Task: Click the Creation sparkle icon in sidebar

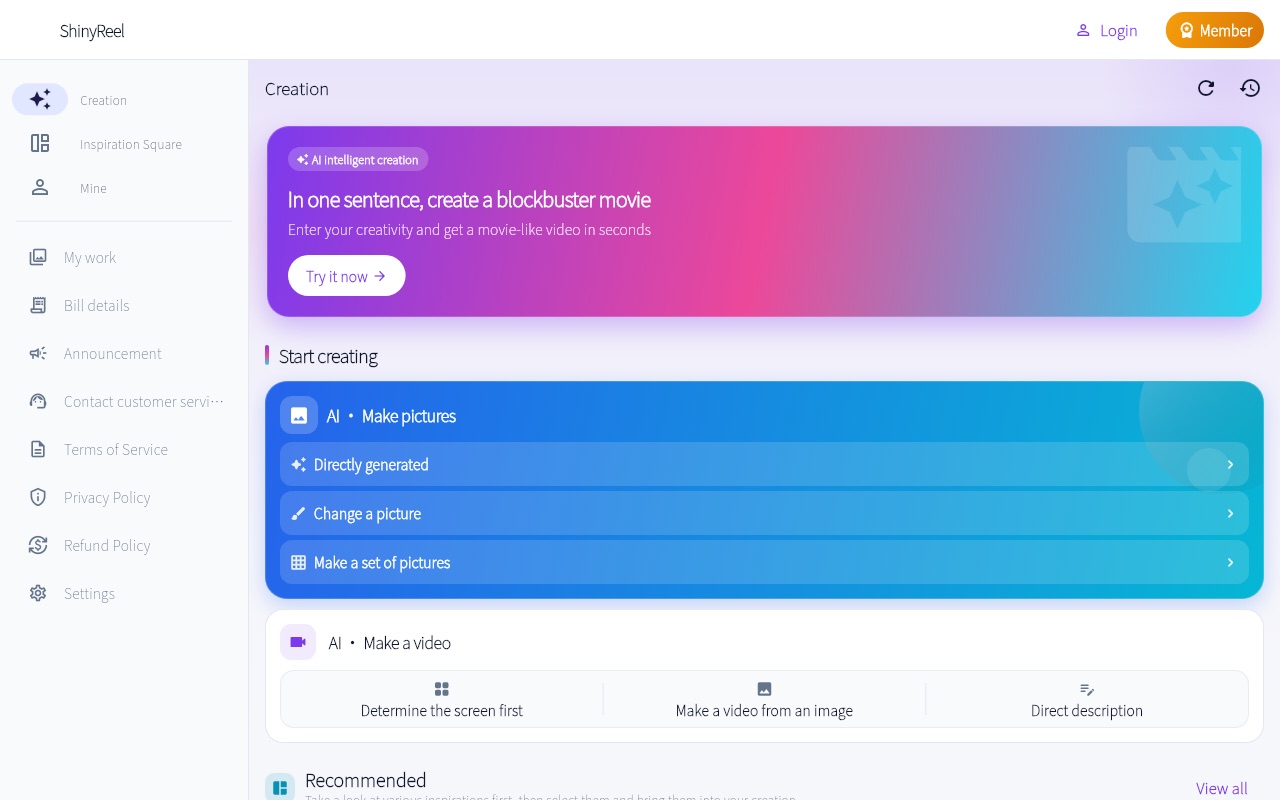Action: tap(40, 99)
